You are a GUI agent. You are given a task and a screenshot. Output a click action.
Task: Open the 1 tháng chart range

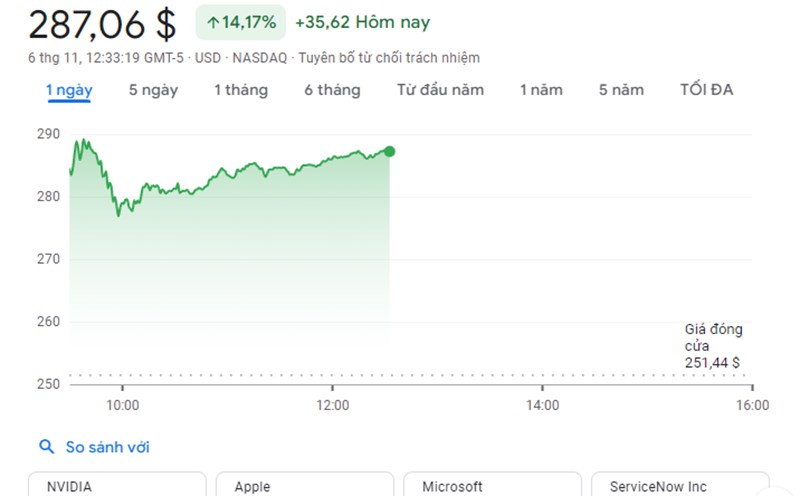pyautogui.click(x=241, y=90)
